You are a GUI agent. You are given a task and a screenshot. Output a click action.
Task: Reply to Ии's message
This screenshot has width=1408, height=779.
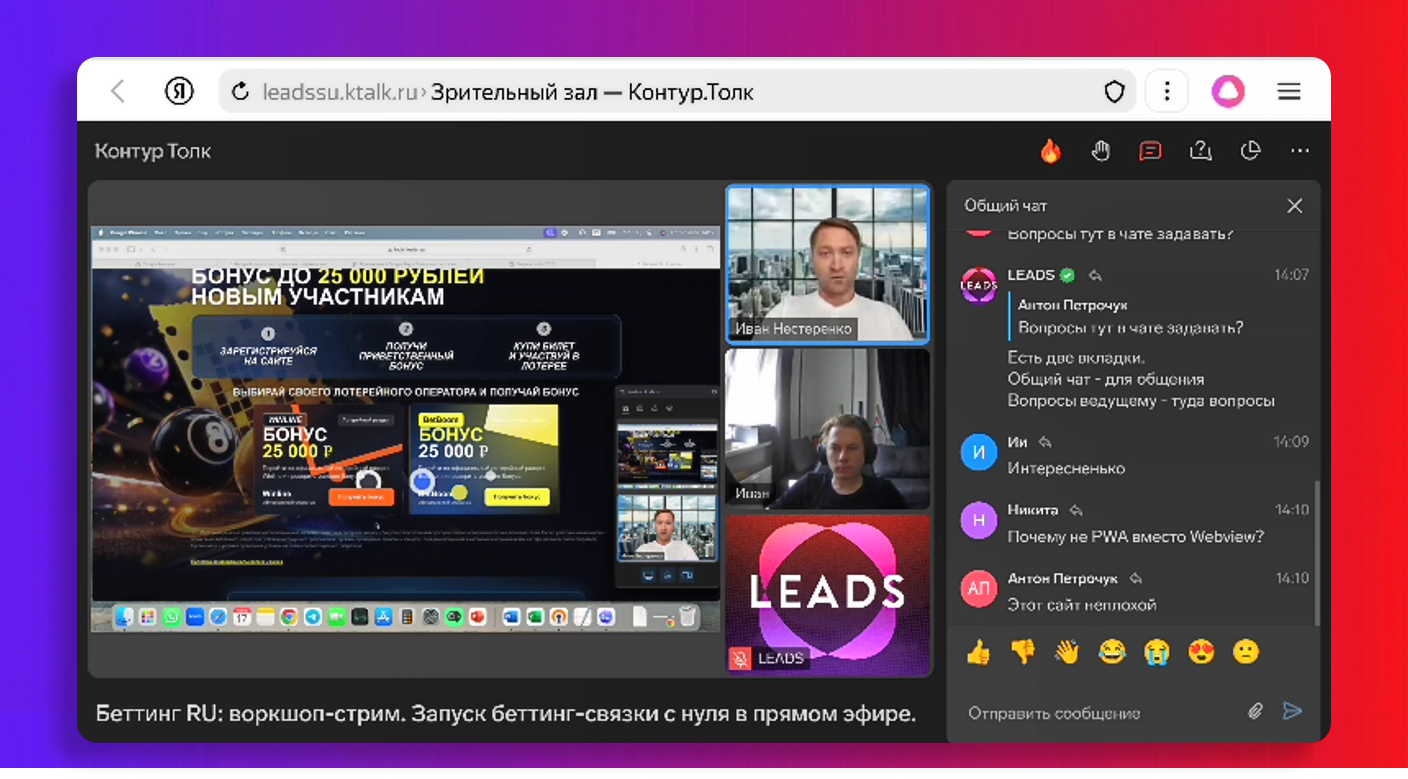pos(1045,442)
